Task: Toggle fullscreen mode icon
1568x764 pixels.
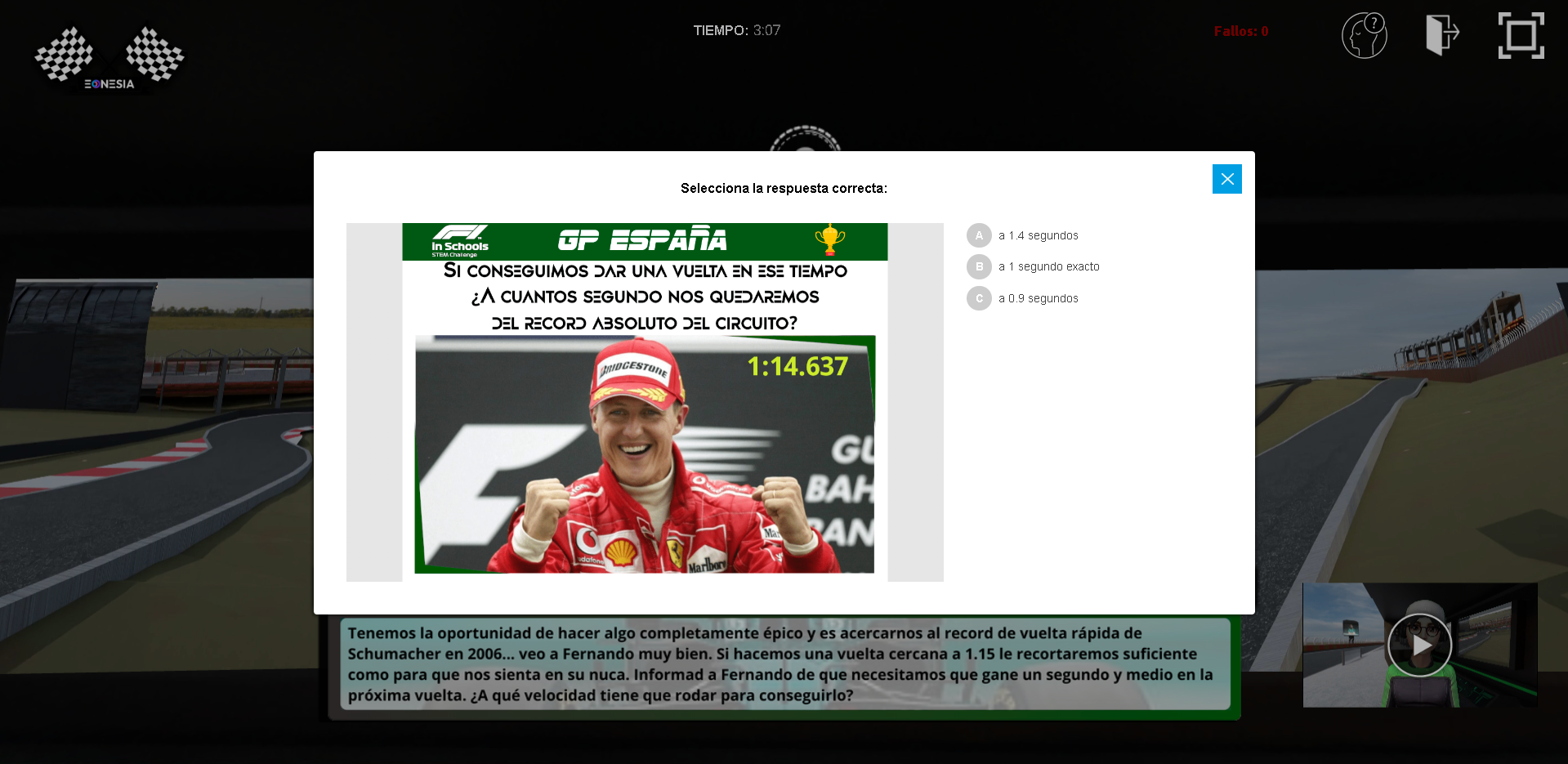Action: 1521,35
